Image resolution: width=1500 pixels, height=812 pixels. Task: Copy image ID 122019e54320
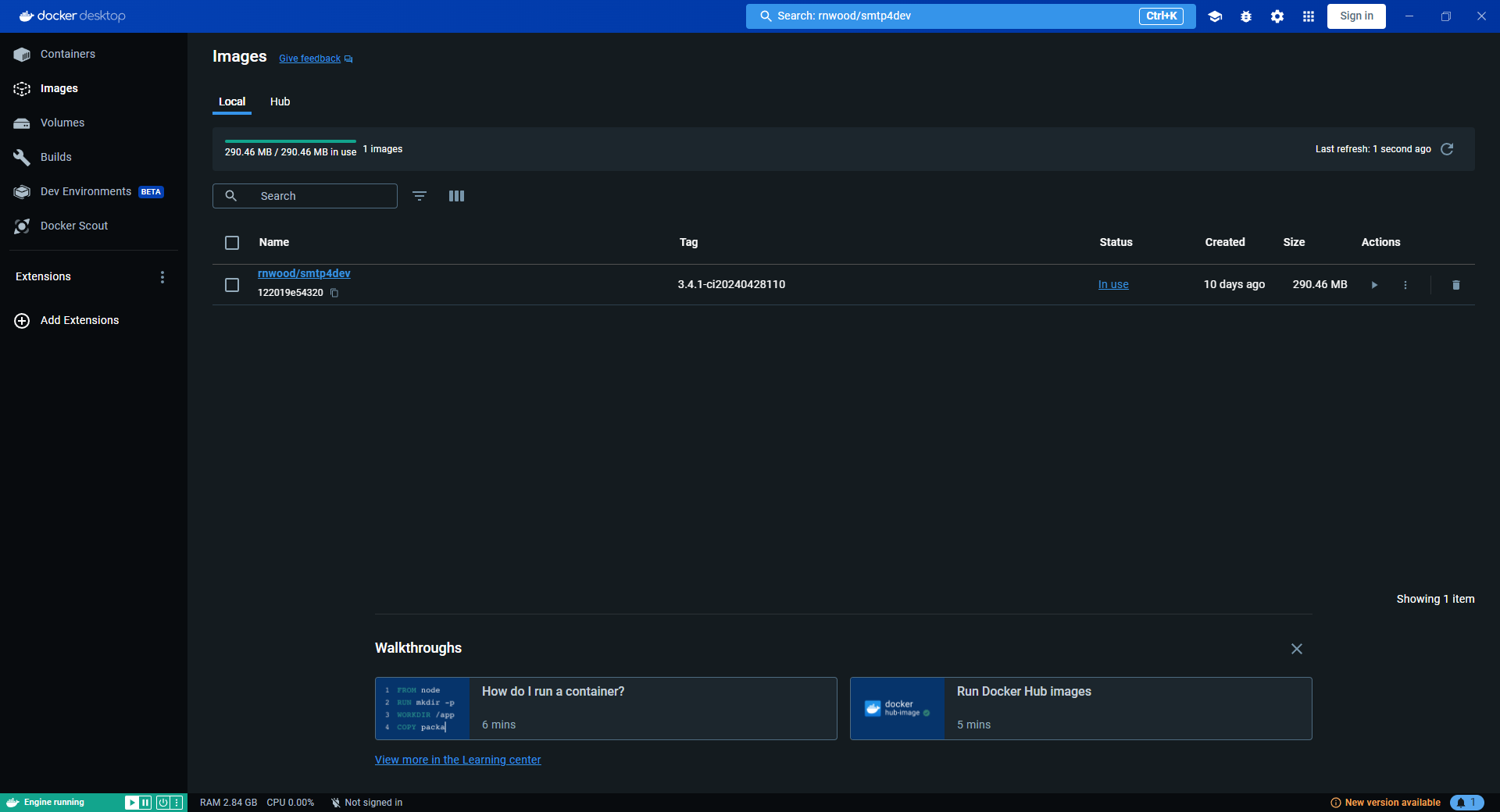(334, 293)
